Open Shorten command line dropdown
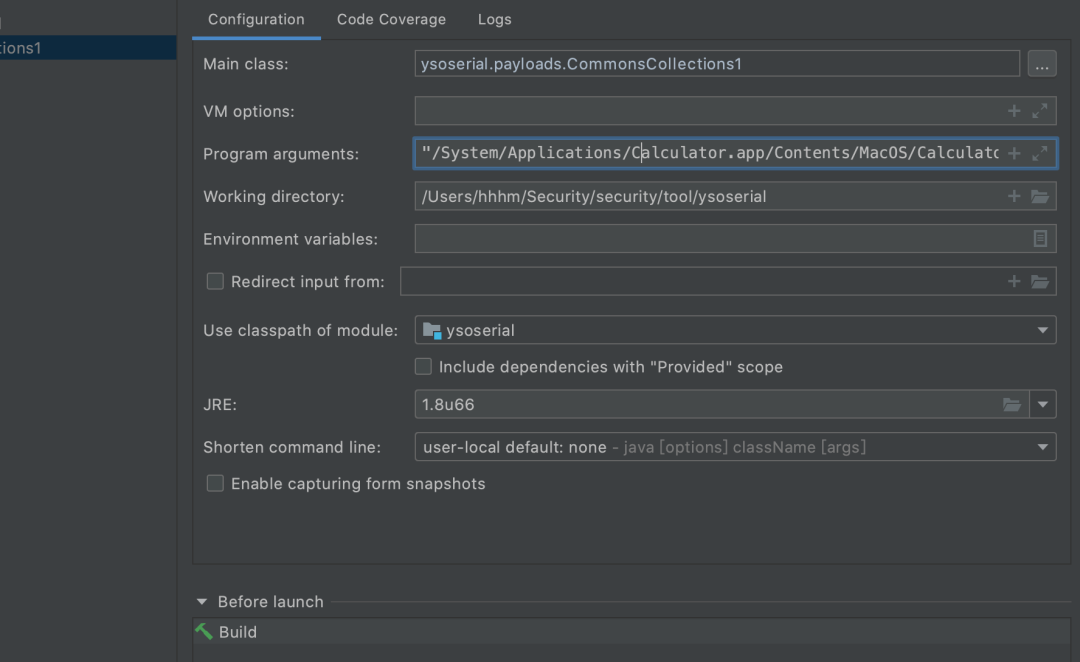 [1043, 447]
